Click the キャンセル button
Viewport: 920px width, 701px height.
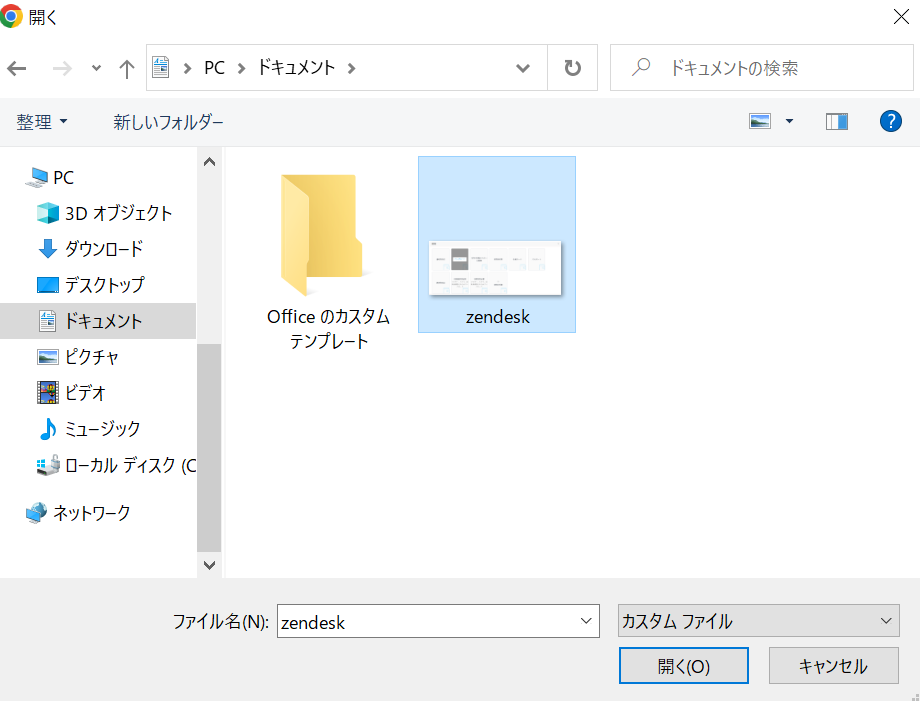(x=833, y=666)
